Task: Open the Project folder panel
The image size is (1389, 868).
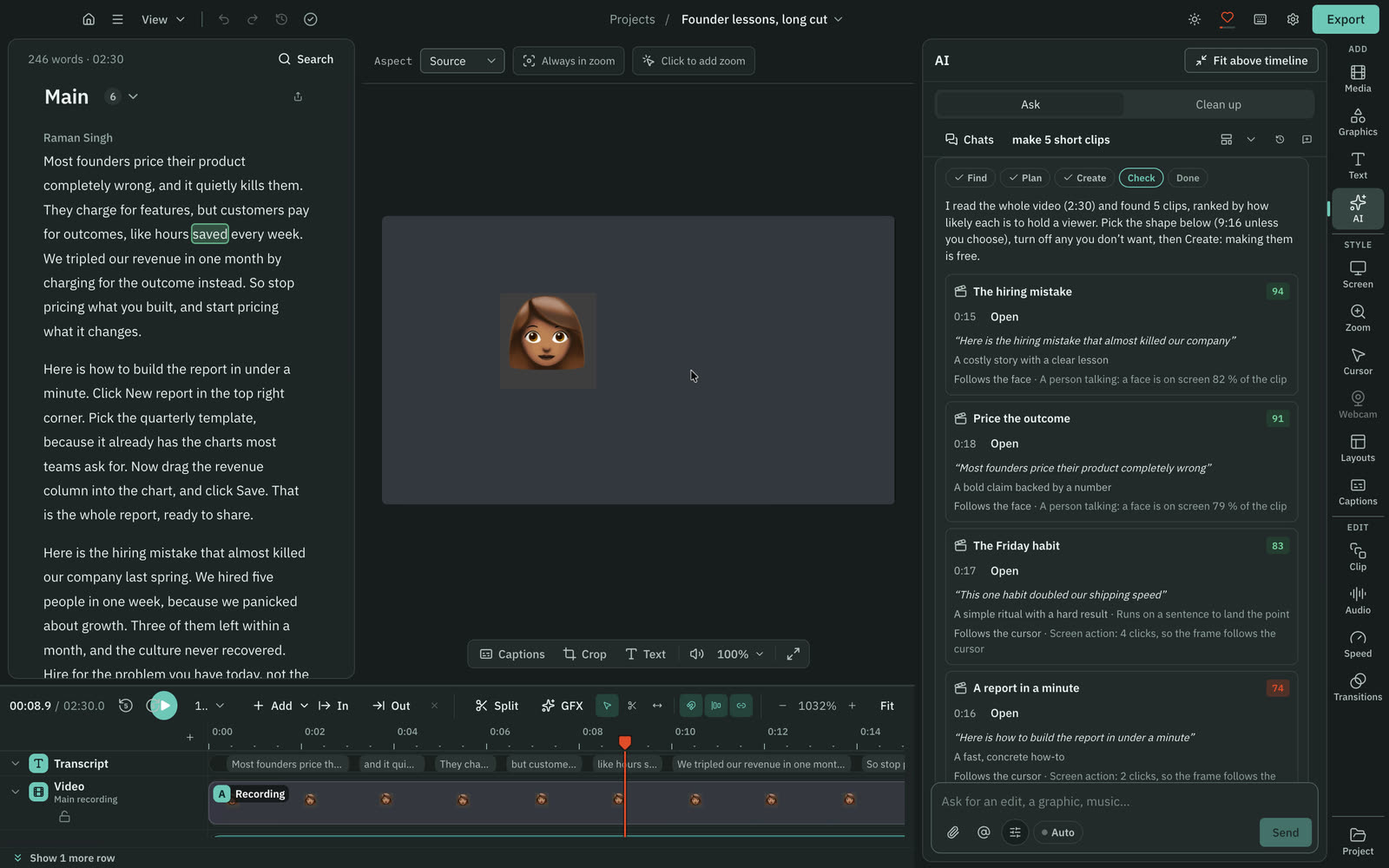Action: 1358,841
